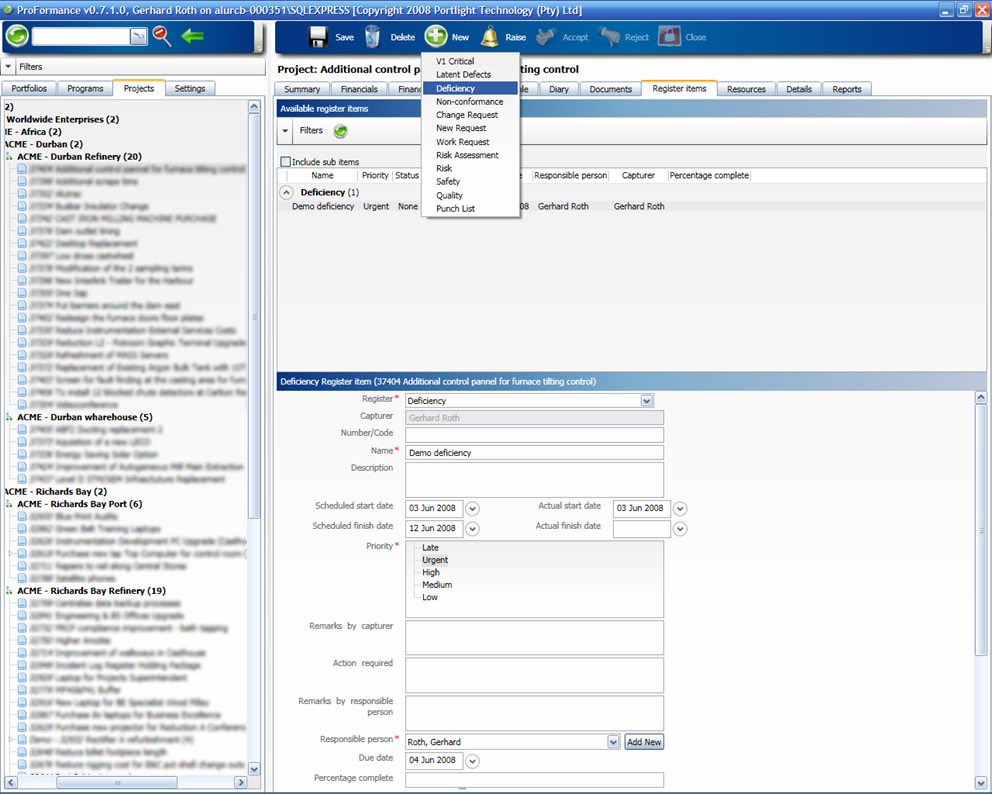Select V1 Critical from New menu
This screenshot has height=794, width=992.
pos(455,61)
